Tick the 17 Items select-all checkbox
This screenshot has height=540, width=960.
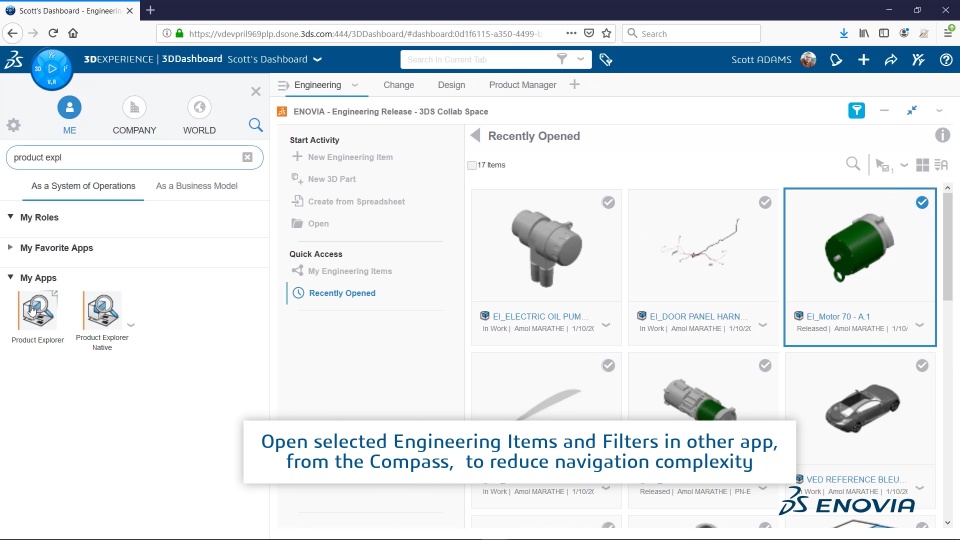point(472,165)
